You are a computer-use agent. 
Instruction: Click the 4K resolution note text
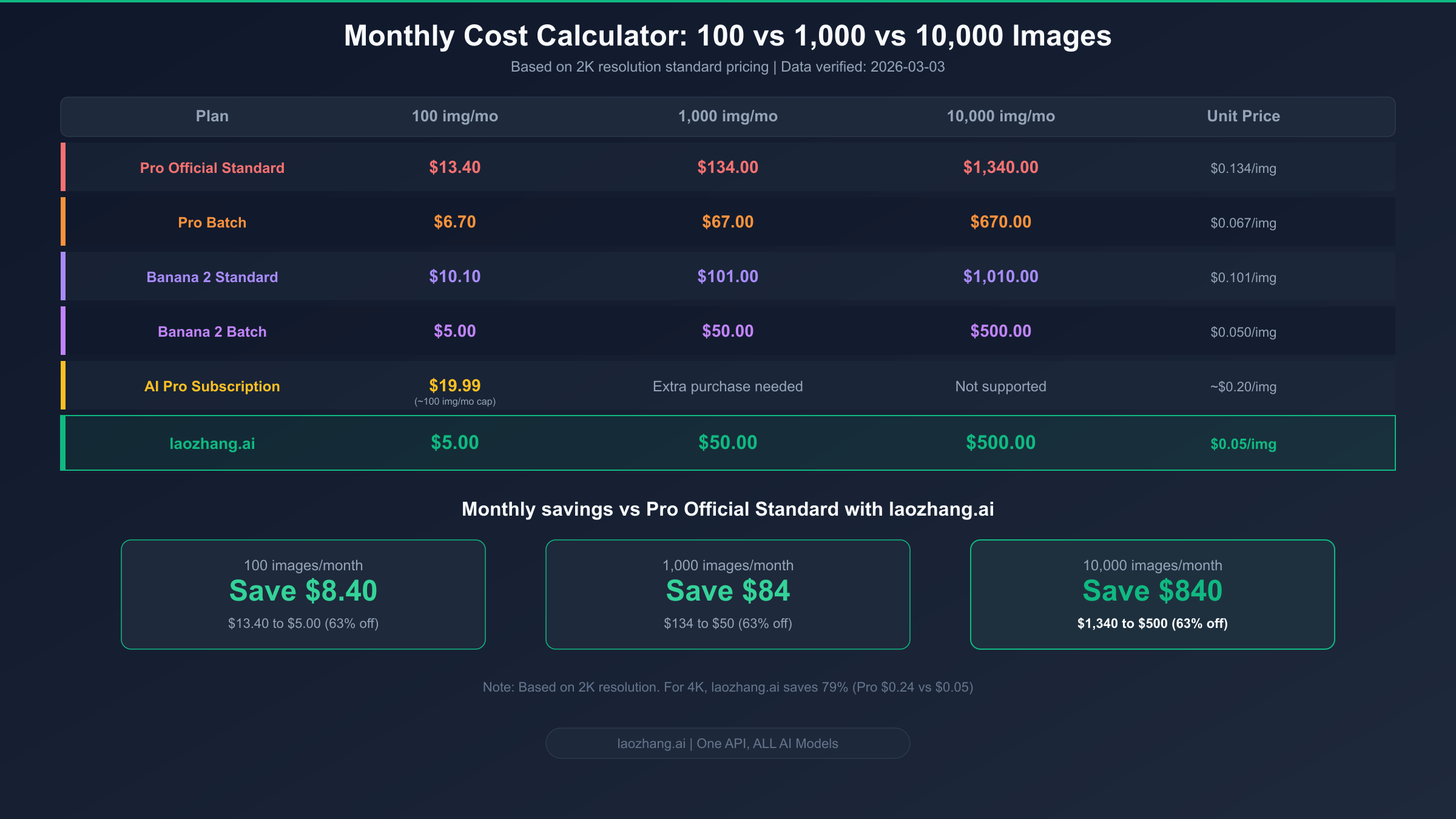coord(728,687)
